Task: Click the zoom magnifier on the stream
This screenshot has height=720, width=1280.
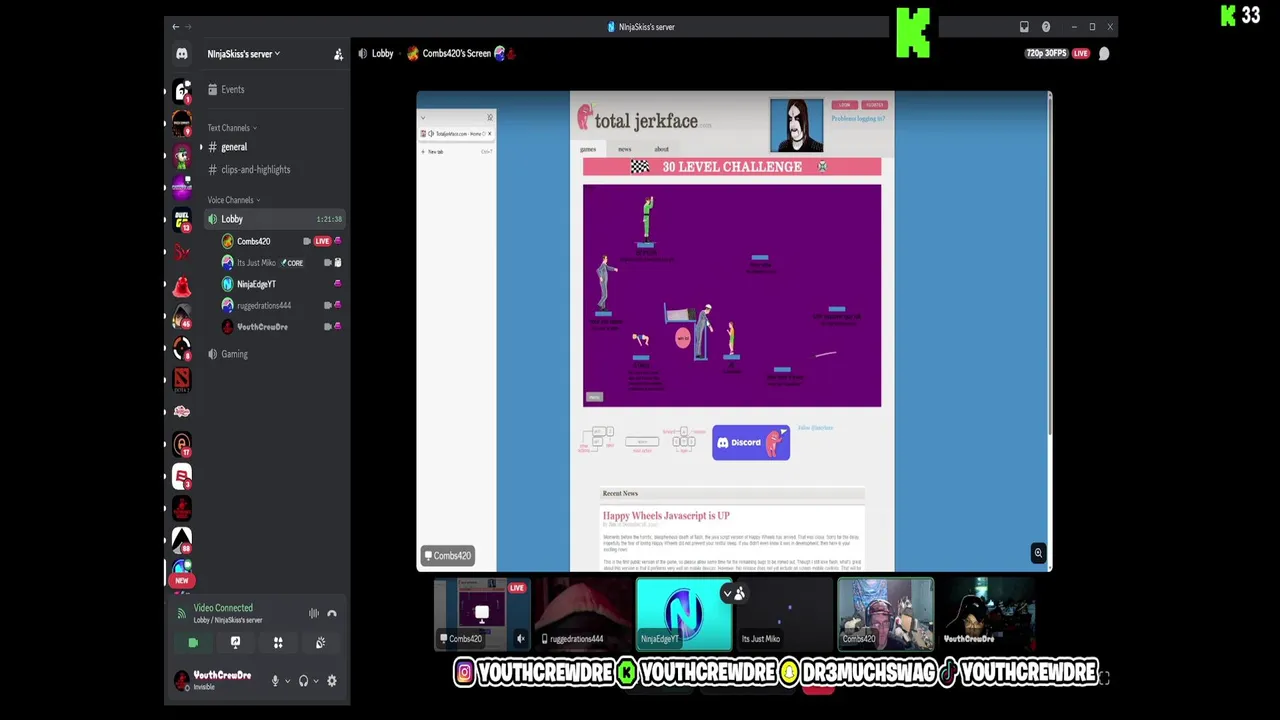Action: click(1038, 553)
